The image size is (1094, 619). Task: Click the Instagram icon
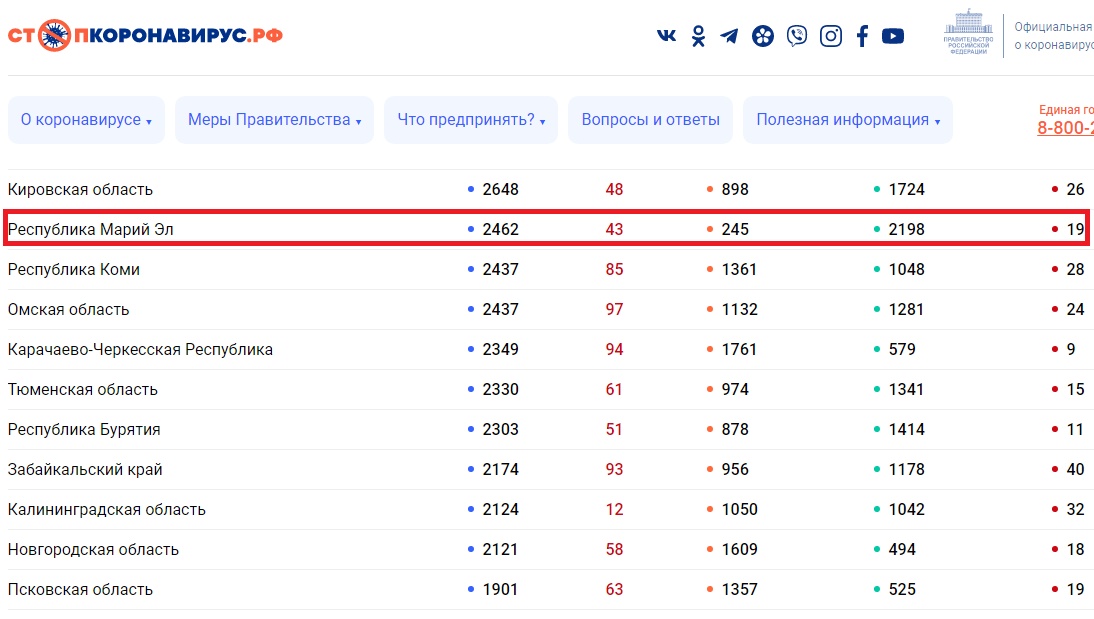click(x=830, y=36)
